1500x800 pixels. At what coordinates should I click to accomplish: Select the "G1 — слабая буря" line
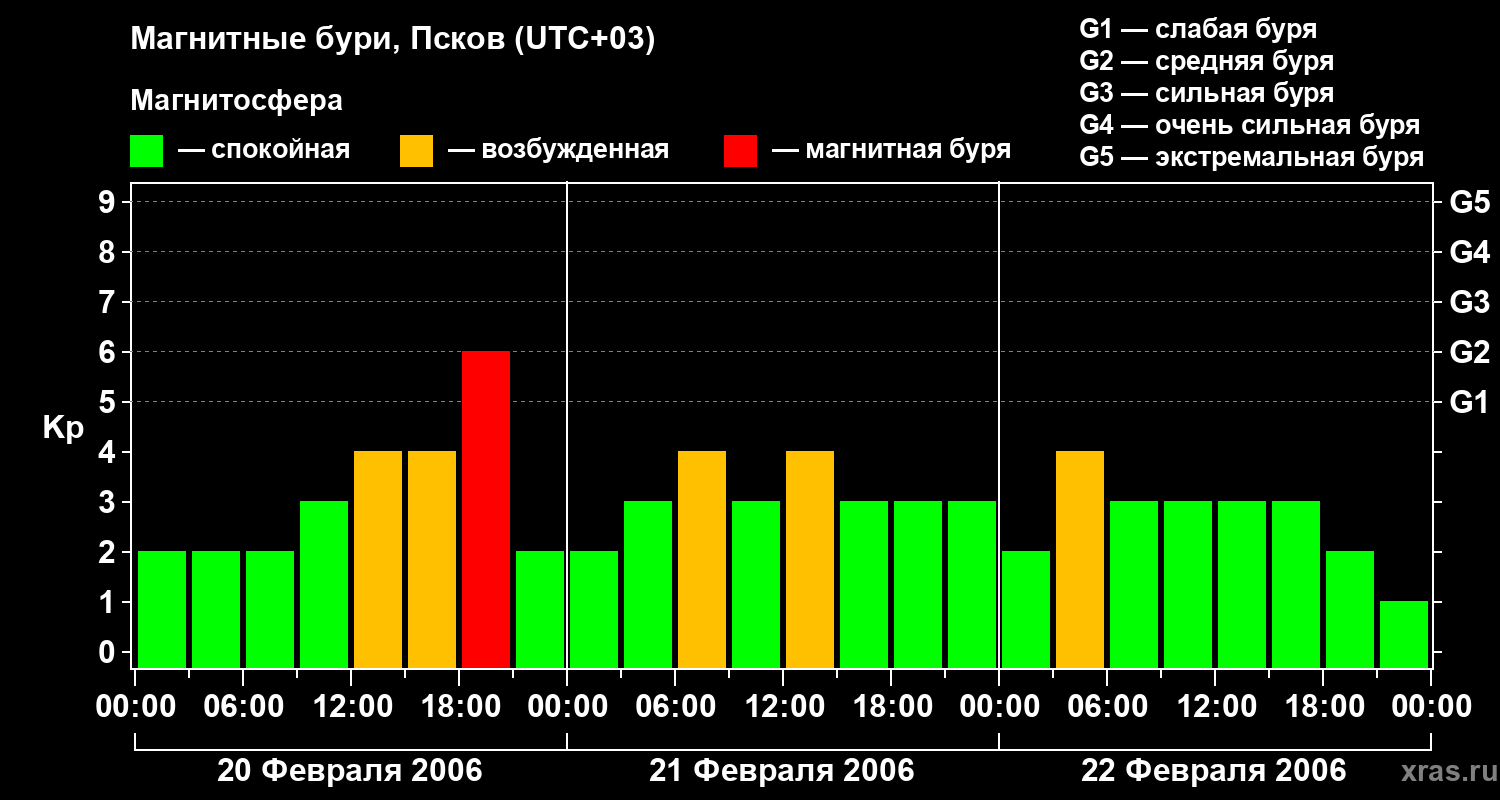pyautogui.click(x=1198, y=28)
